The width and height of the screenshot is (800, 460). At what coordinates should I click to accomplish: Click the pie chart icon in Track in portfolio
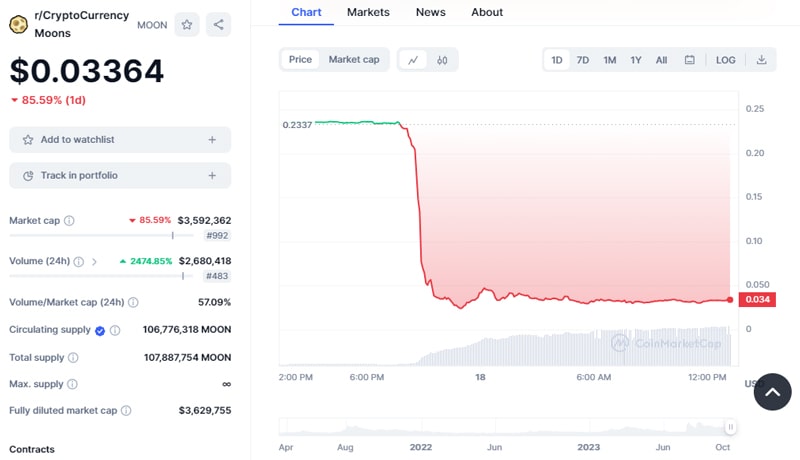[x=28, y=175]
